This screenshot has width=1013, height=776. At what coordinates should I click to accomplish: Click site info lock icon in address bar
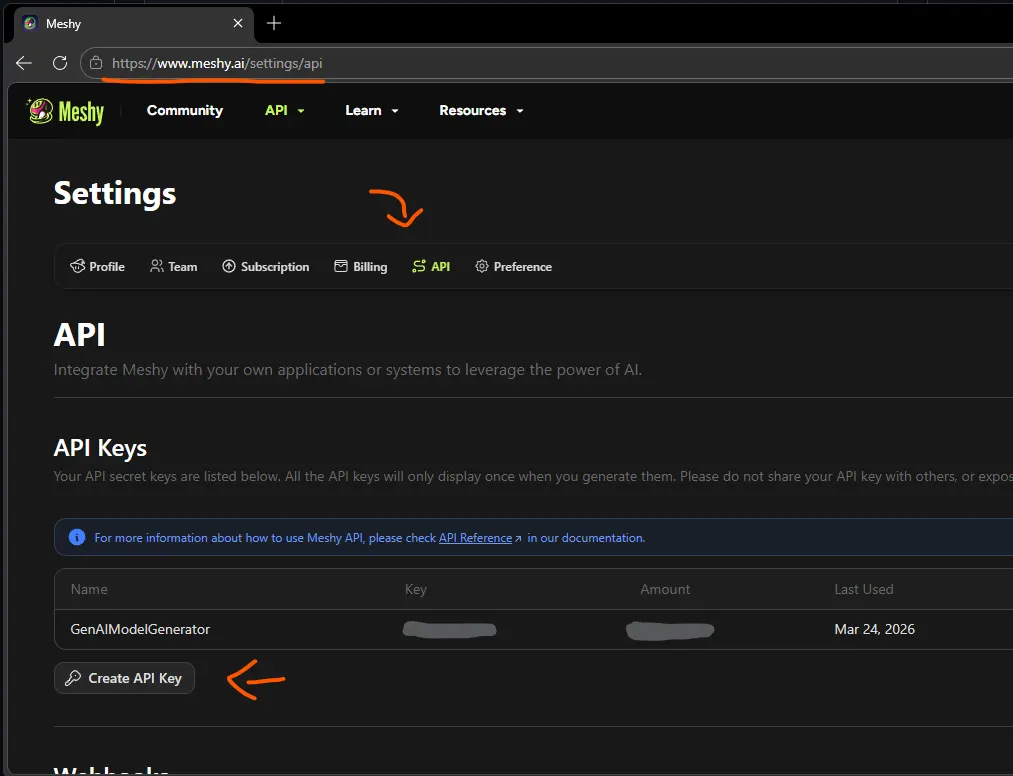pos(96,63)
